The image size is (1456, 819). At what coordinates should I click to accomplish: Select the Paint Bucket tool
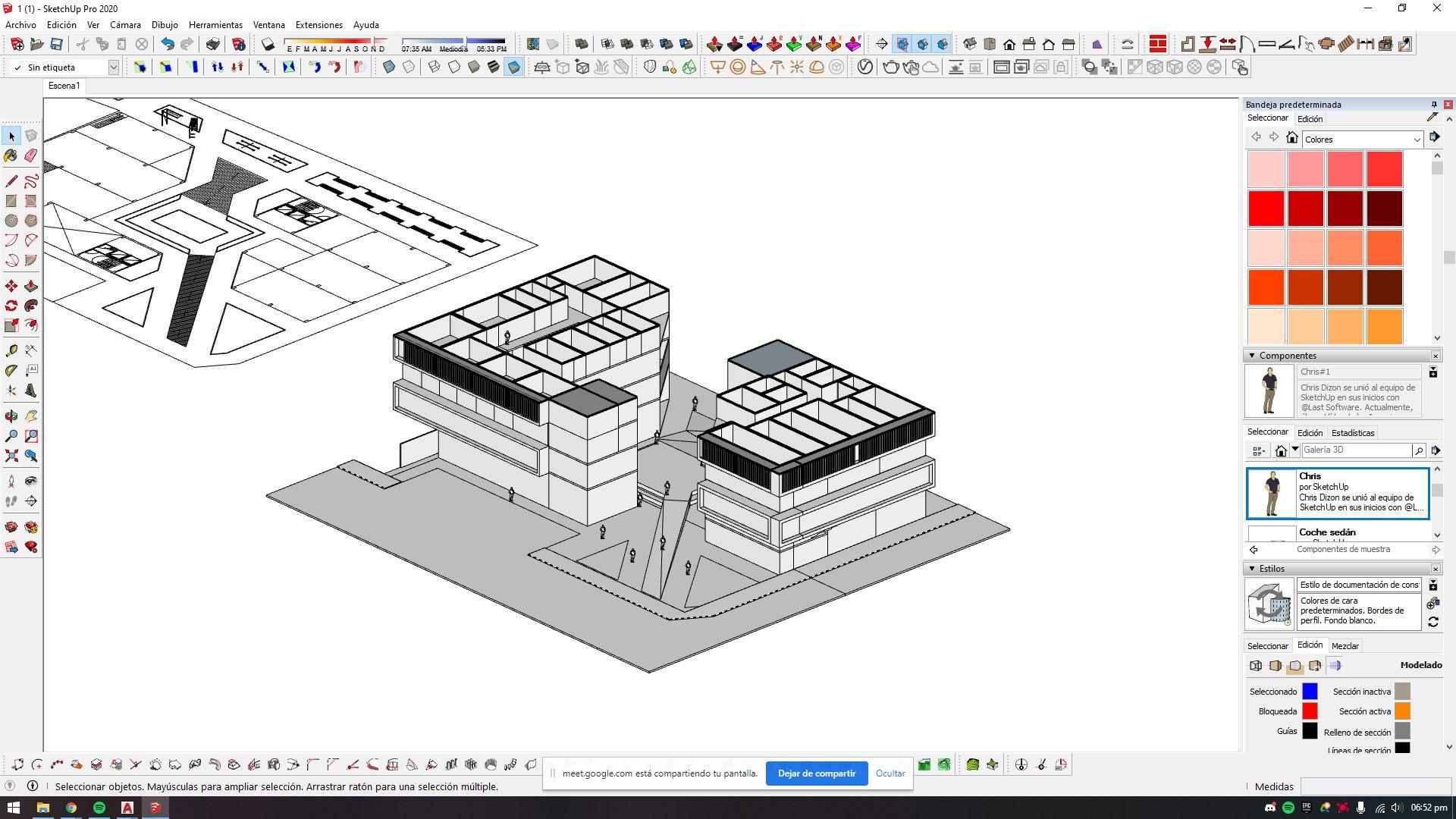[11, 155]
